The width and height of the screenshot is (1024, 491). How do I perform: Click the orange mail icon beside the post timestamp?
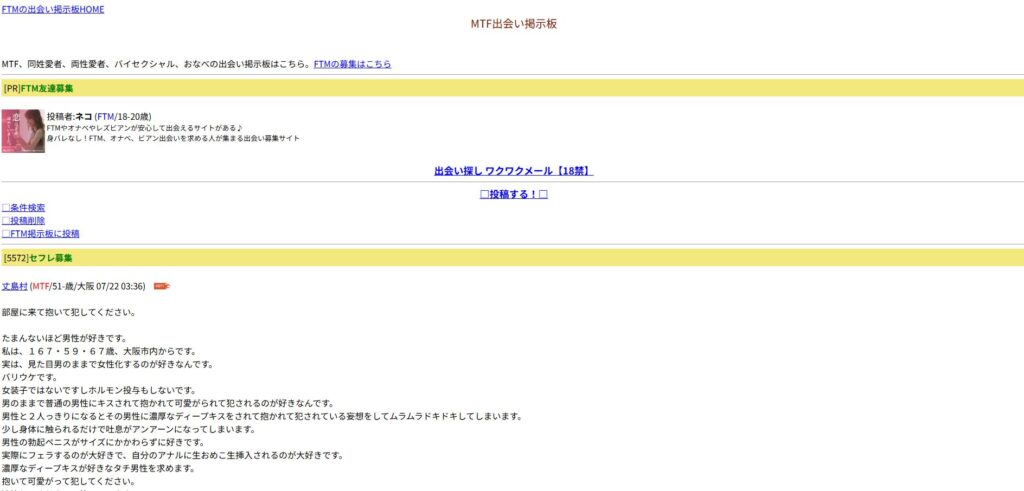[161, 286]
